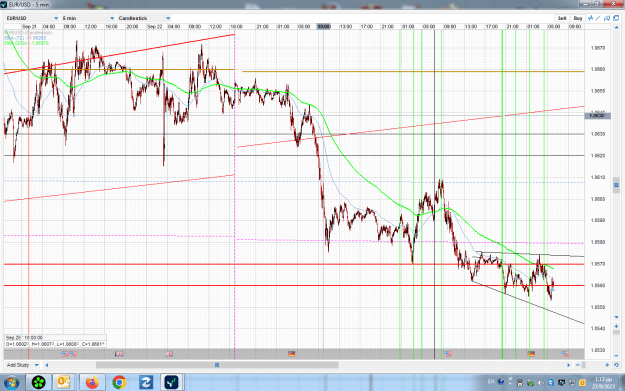
Task: Select the draw trend line tool
Action: [598, 18]
